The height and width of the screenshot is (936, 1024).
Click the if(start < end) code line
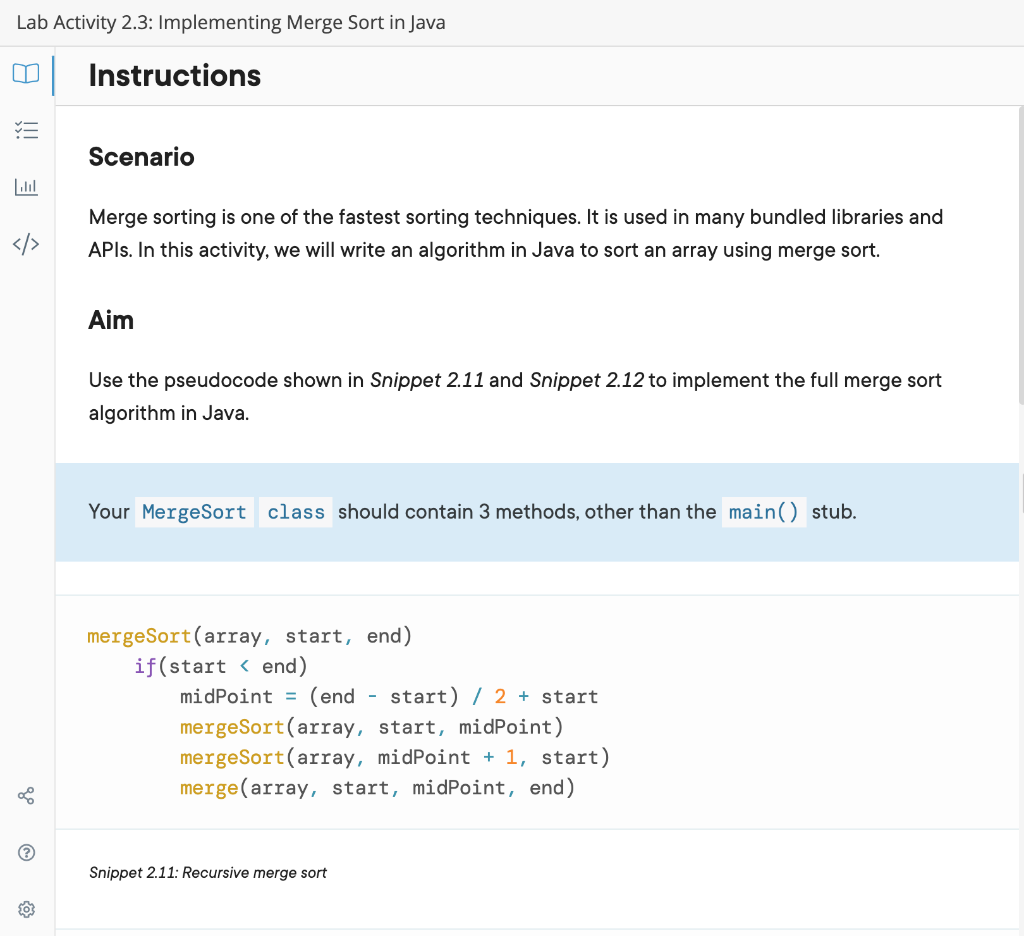click(x=220, y=666)
